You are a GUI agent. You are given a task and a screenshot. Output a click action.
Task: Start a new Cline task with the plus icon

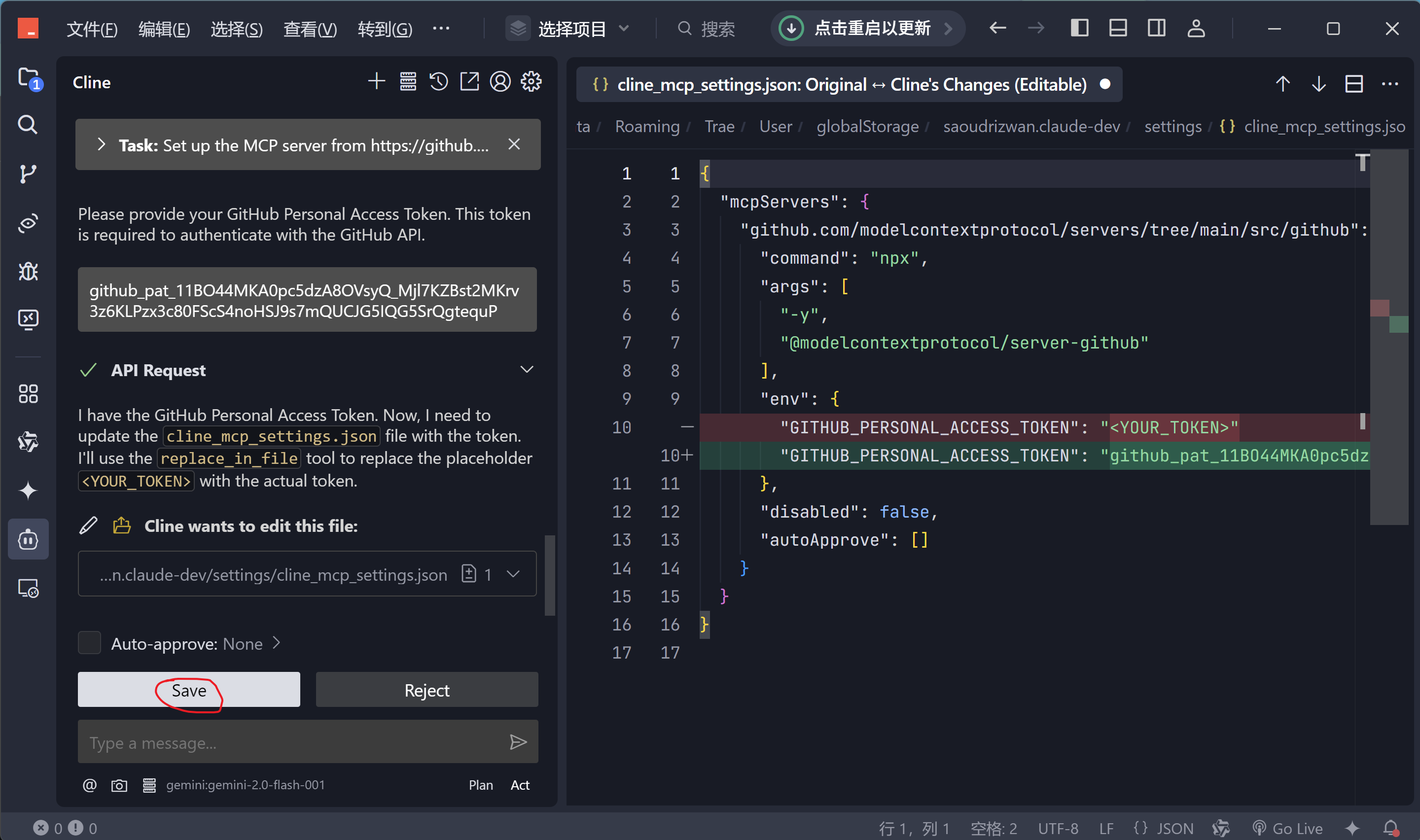[376, 82]
